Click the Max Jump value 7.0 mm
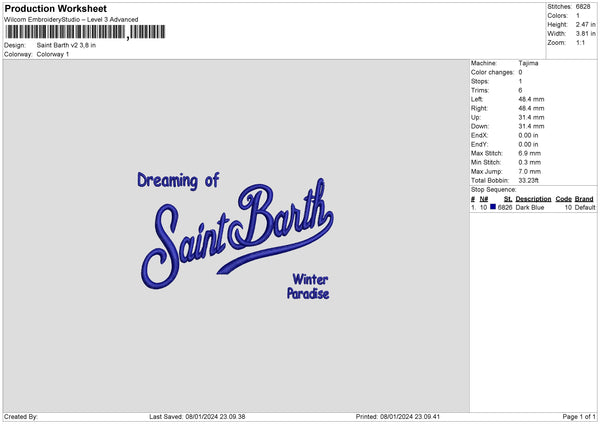 pyautogui.click(x=530, y=171)
